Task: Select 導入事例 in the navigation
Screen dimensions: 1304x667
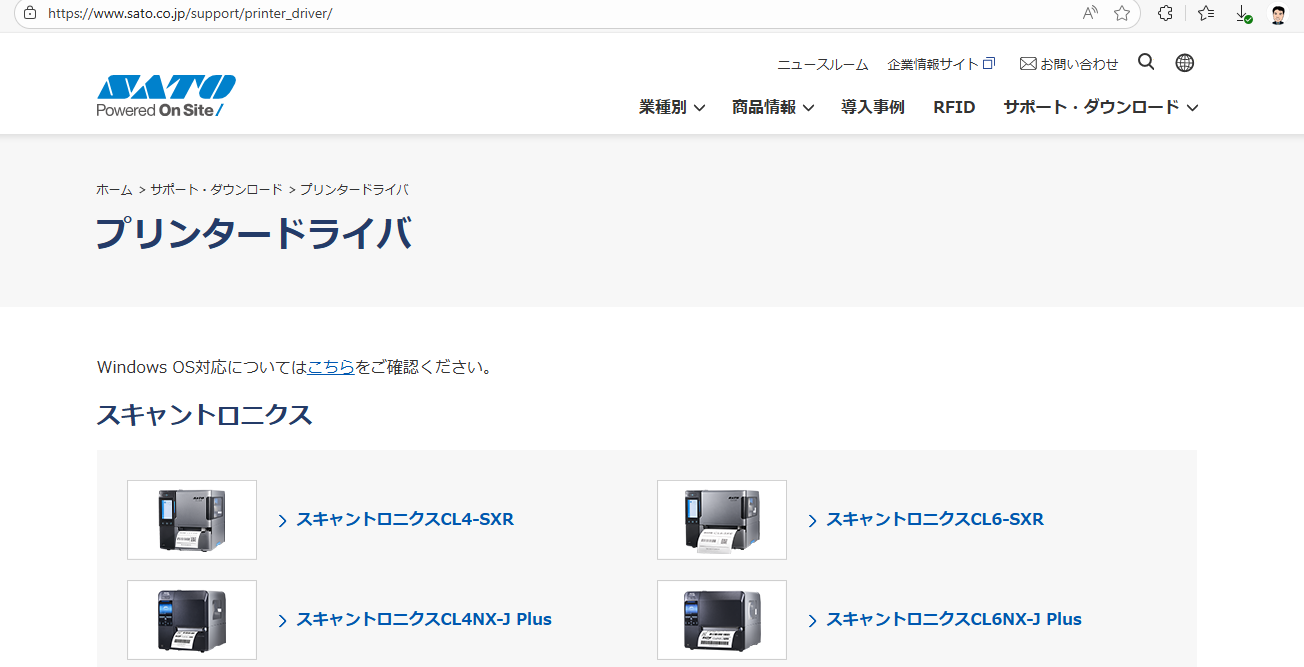Action: coord(872,107)
